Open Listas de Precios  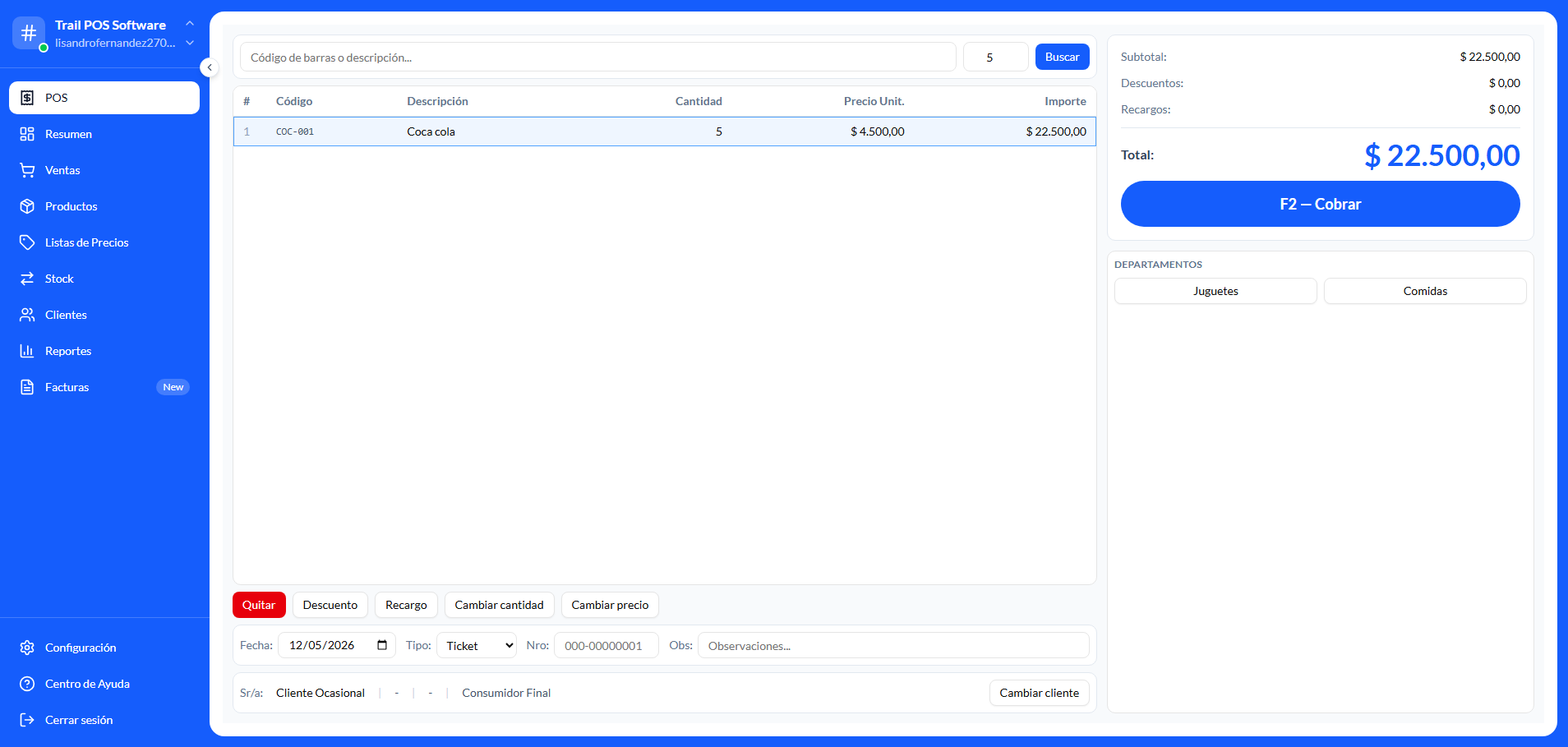(x=104, y=242)
